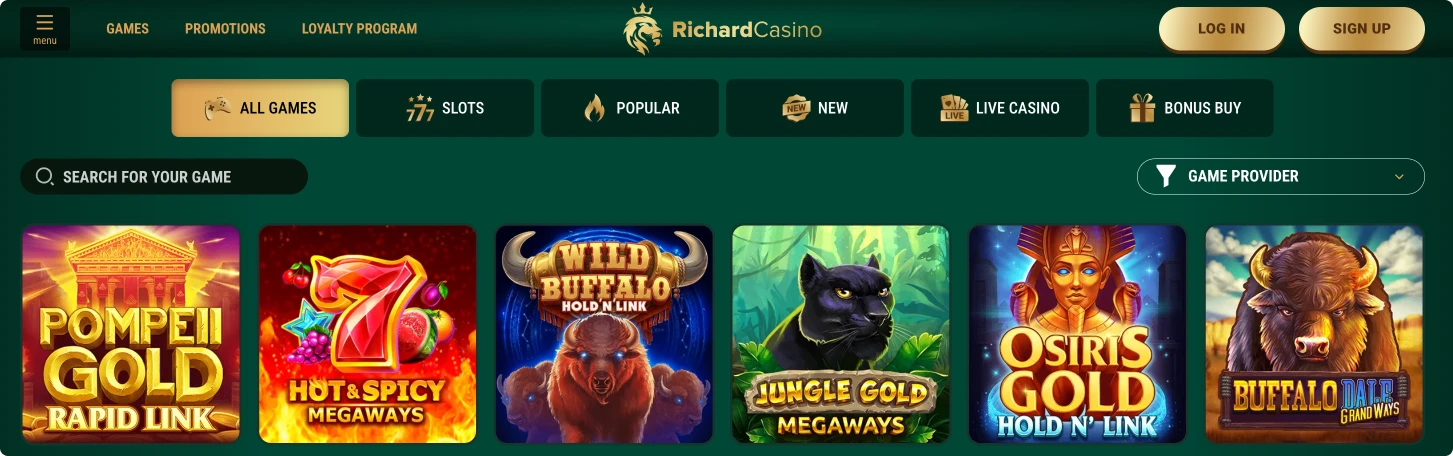Click the Richard Casino lion logo
The image size is (1453, 456).
point(643,29)
